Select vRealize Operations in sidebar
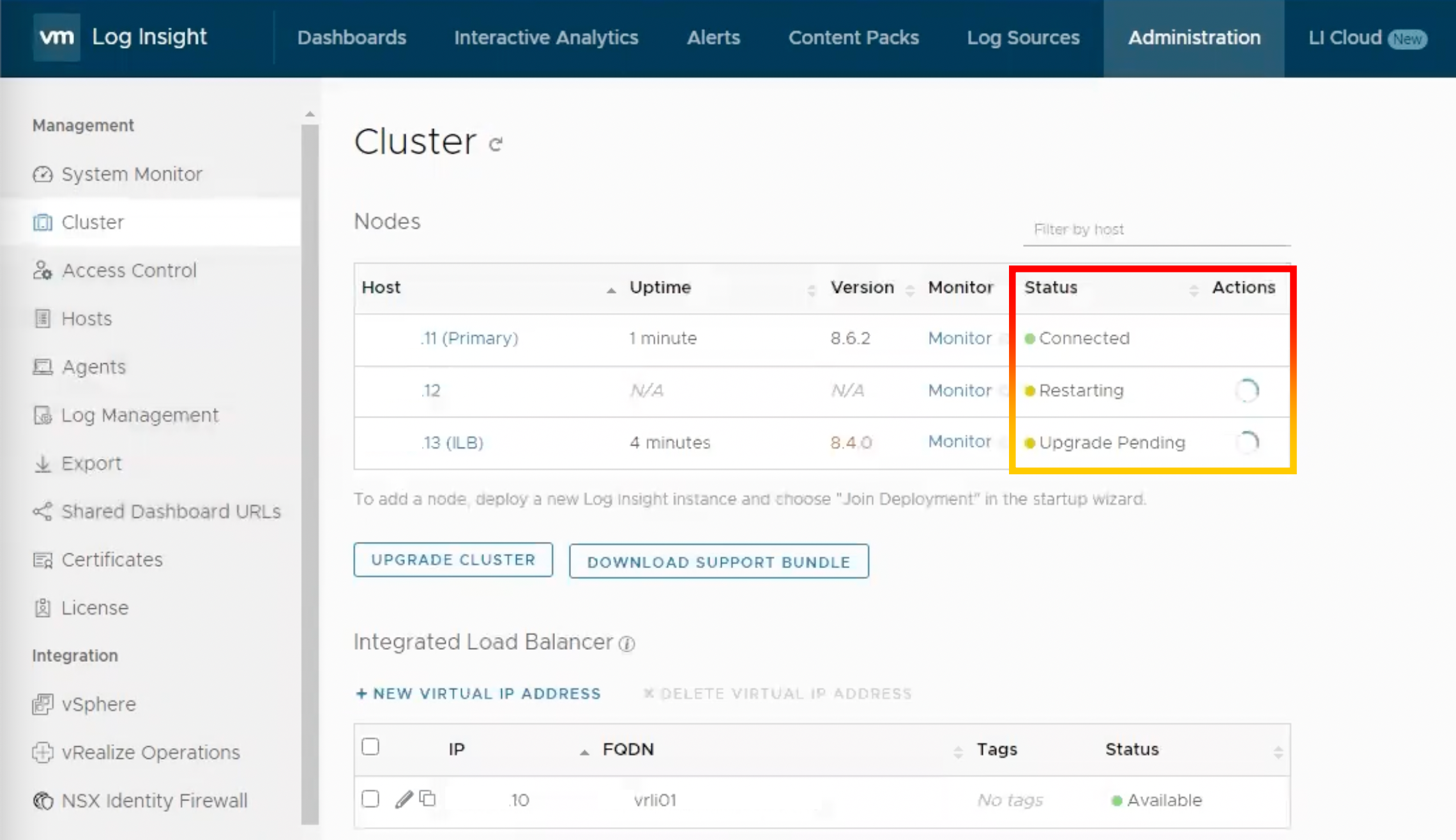The image size is (1456, 840). coord(151,753)
